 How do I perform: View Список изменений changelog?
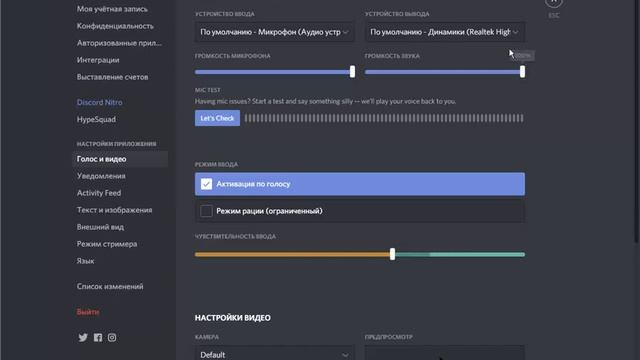click(x=110, y=287)
